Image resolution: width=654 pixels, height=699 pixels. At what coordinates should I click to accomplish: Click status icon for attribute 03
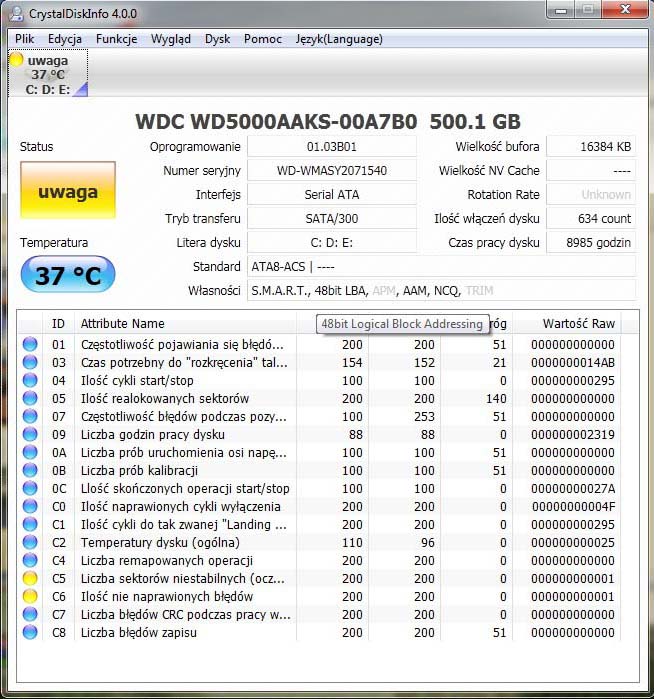30,362
